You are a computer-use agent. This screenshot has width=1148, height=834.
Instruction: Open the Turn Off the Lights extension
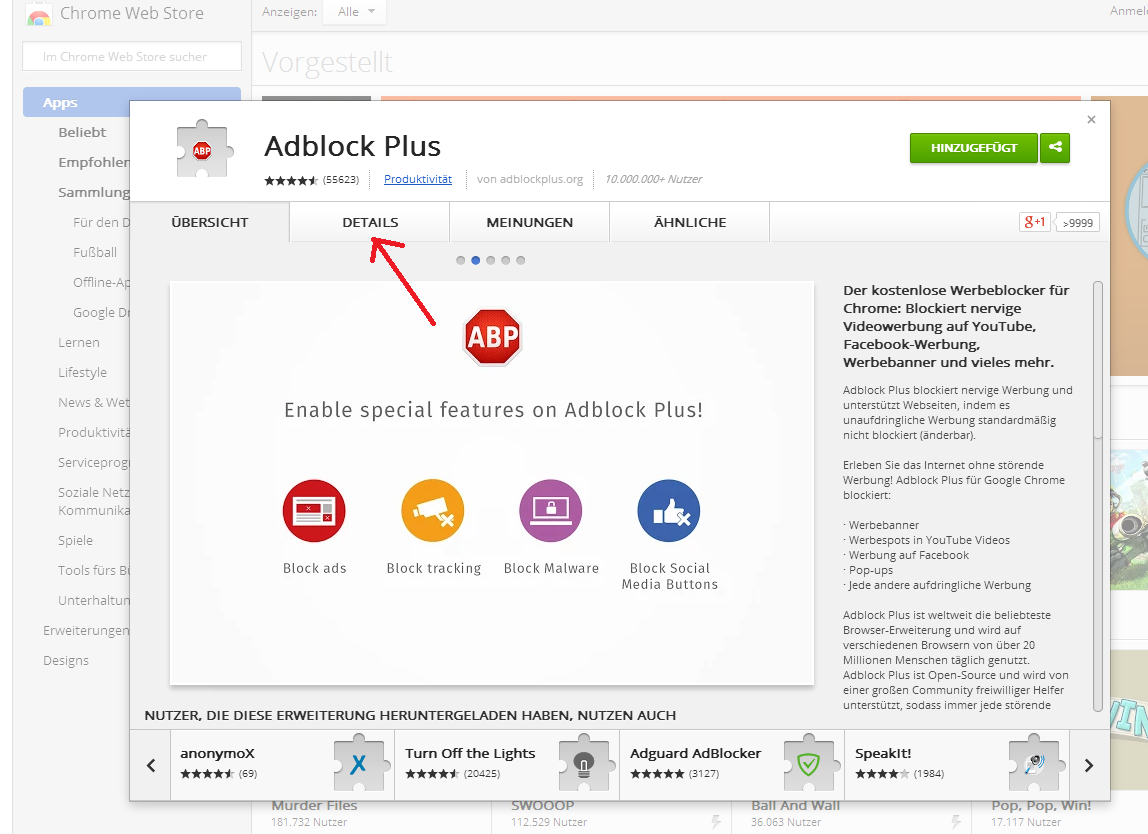click(470, 753)
